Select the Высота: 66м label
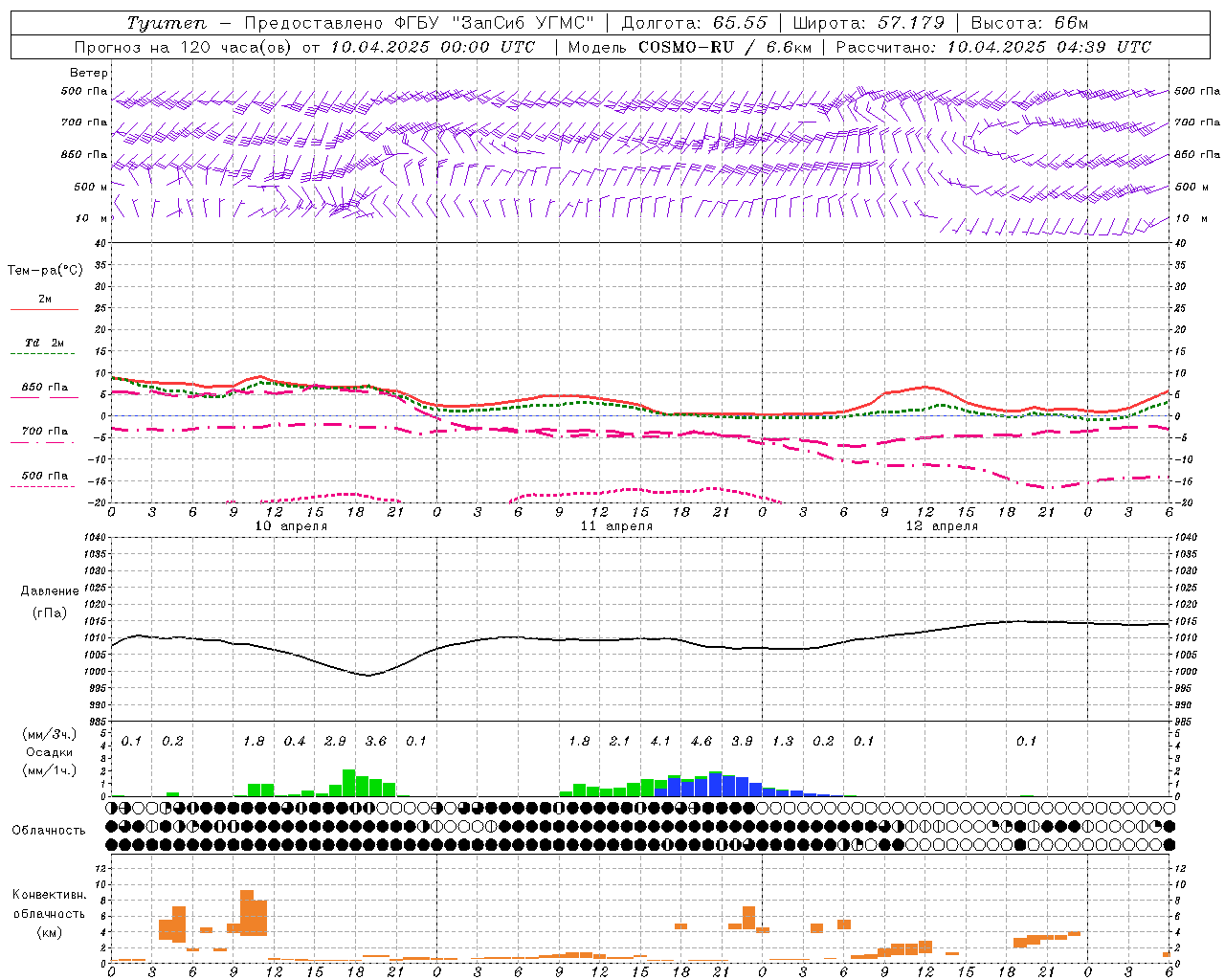 point(1030,23)
